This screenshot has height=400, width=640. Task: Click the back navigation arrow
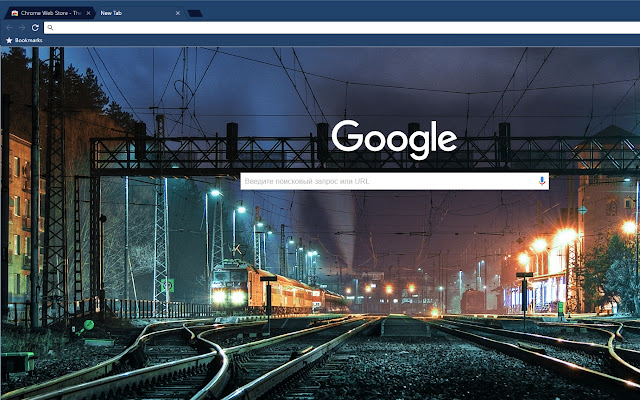[x=9, y=27]
